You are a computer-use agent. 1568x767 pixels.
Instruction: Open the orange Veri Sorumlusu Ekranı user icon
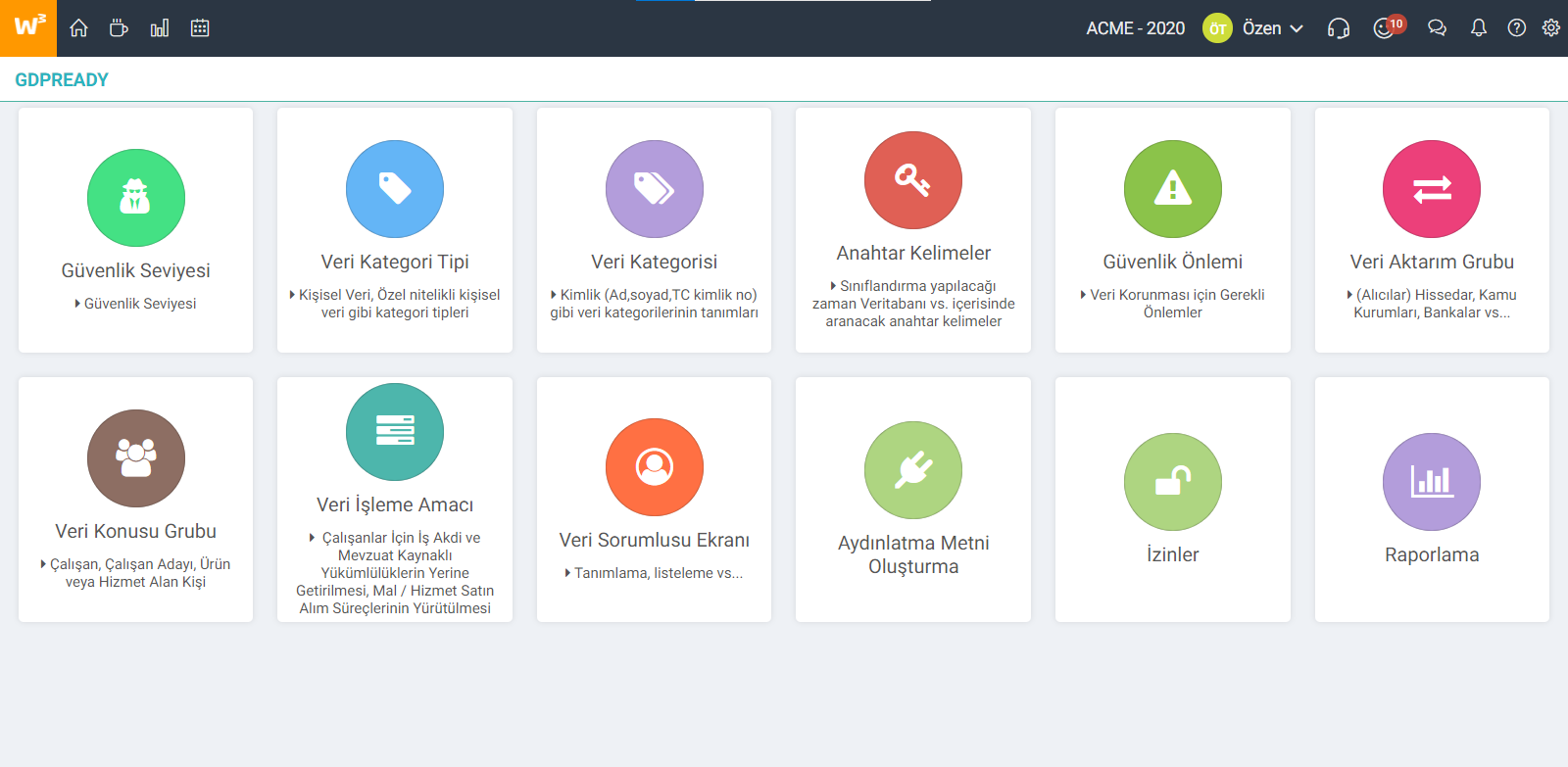654,467
